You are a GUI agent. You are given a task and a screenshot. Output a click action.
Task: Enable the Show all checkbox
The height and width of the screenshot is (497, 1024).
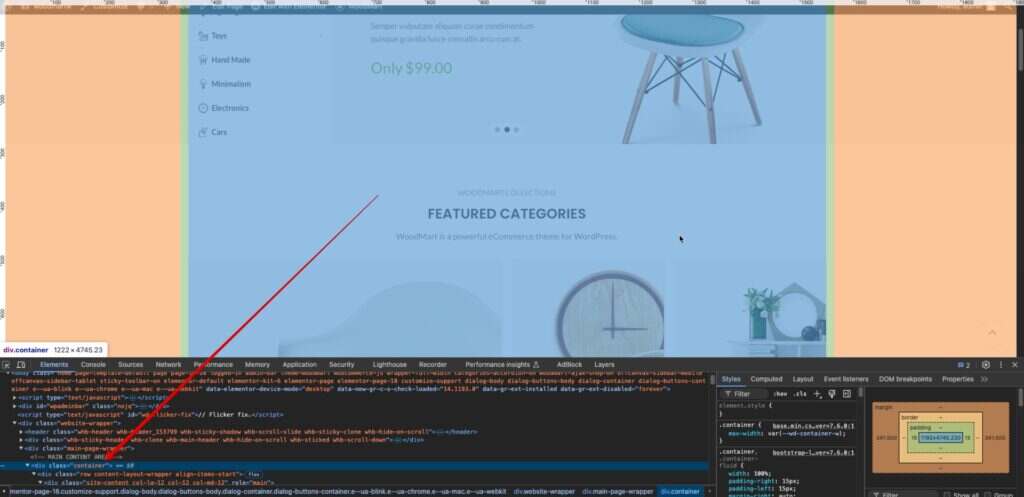coord(947,495)
